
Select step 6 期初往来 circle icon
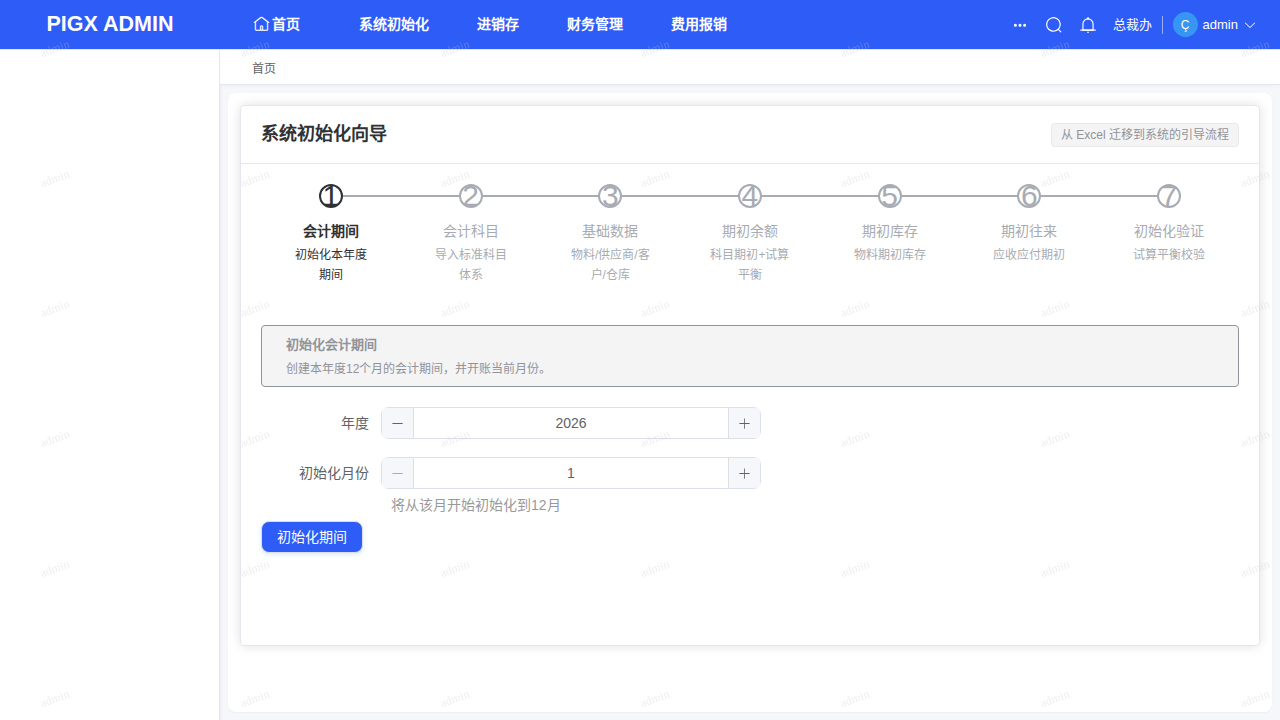pos(1029,196)
